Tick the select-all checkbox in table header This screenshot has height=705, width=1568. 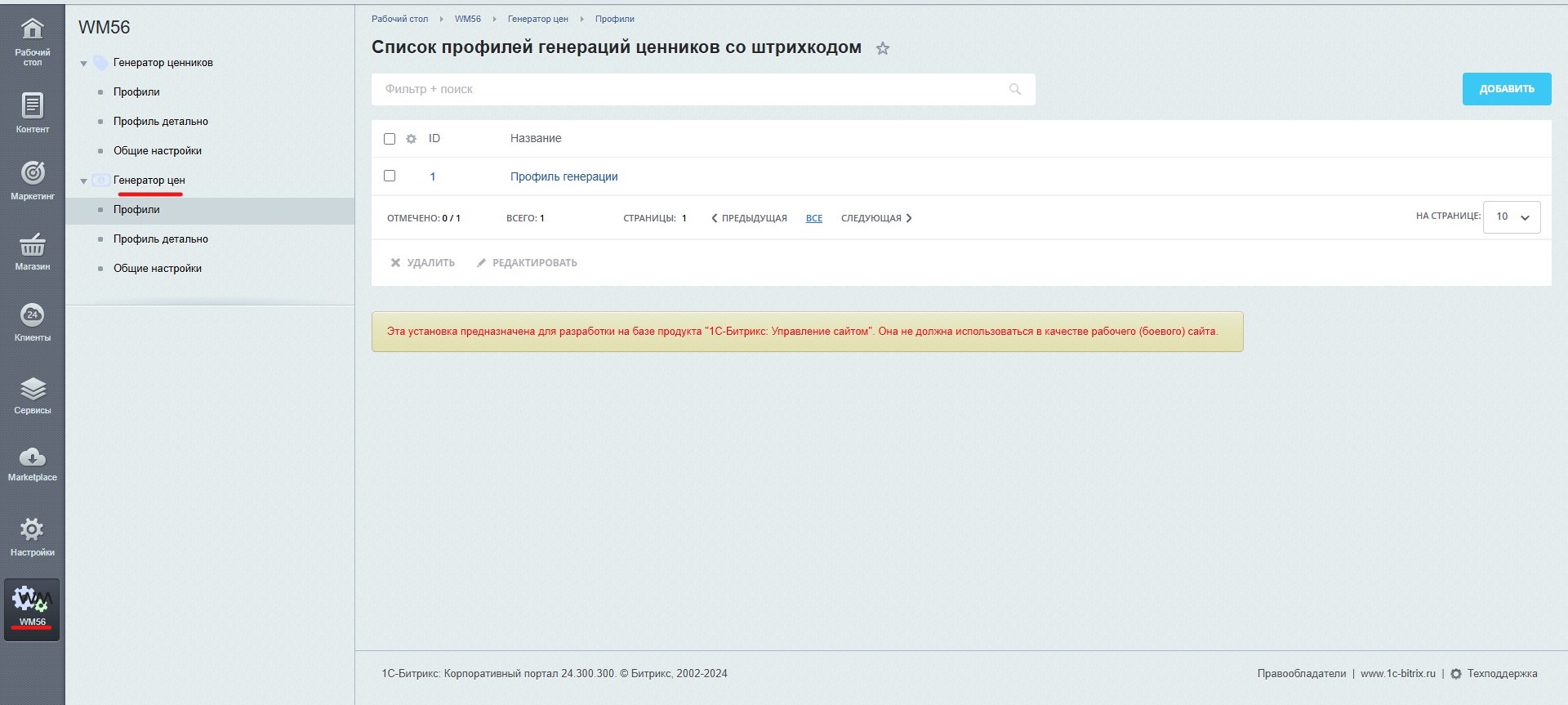[390, 139]
